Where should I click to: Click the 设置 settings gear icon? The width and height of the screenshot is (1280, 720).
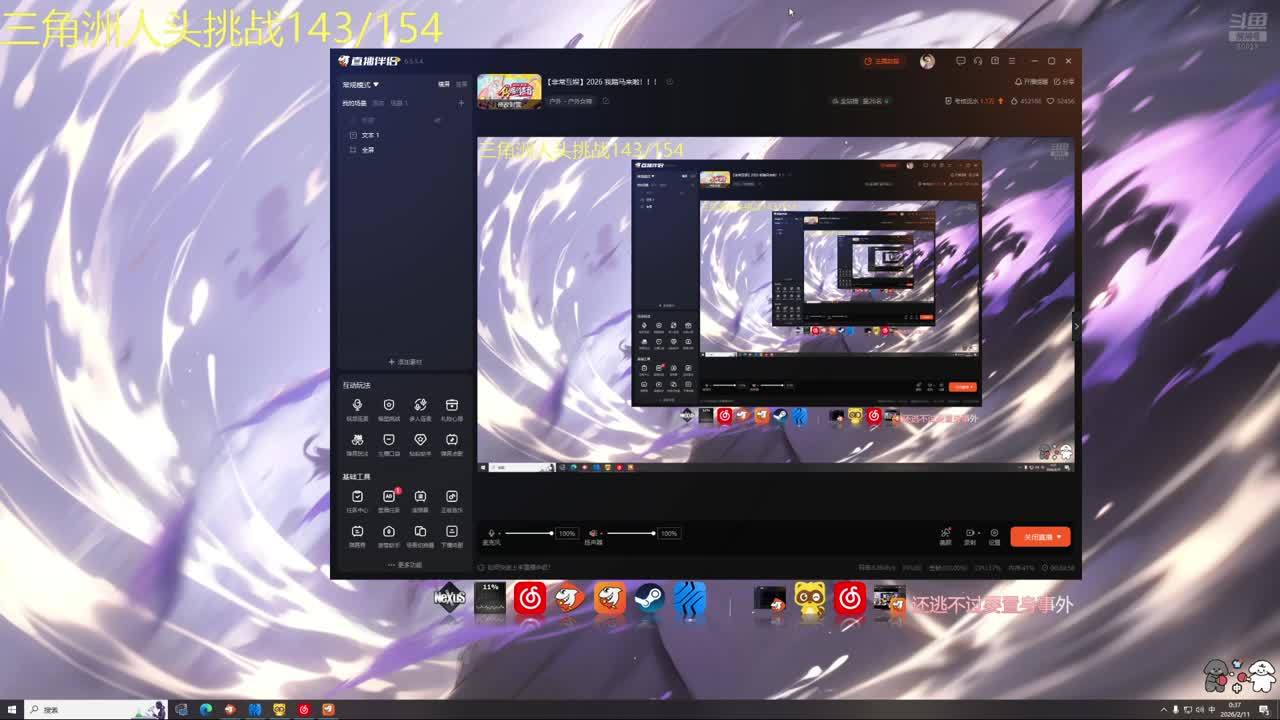994,534
